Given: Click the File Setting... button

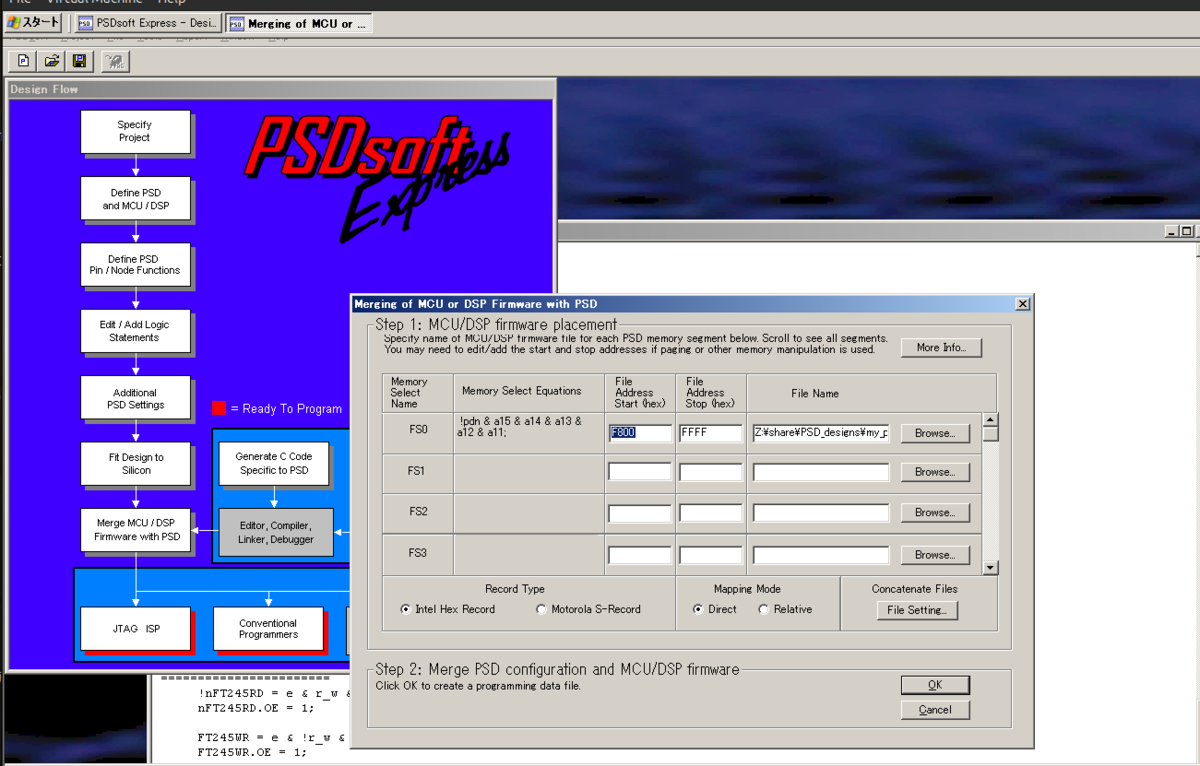Looking at the screenshot, I should click(916, 610).
